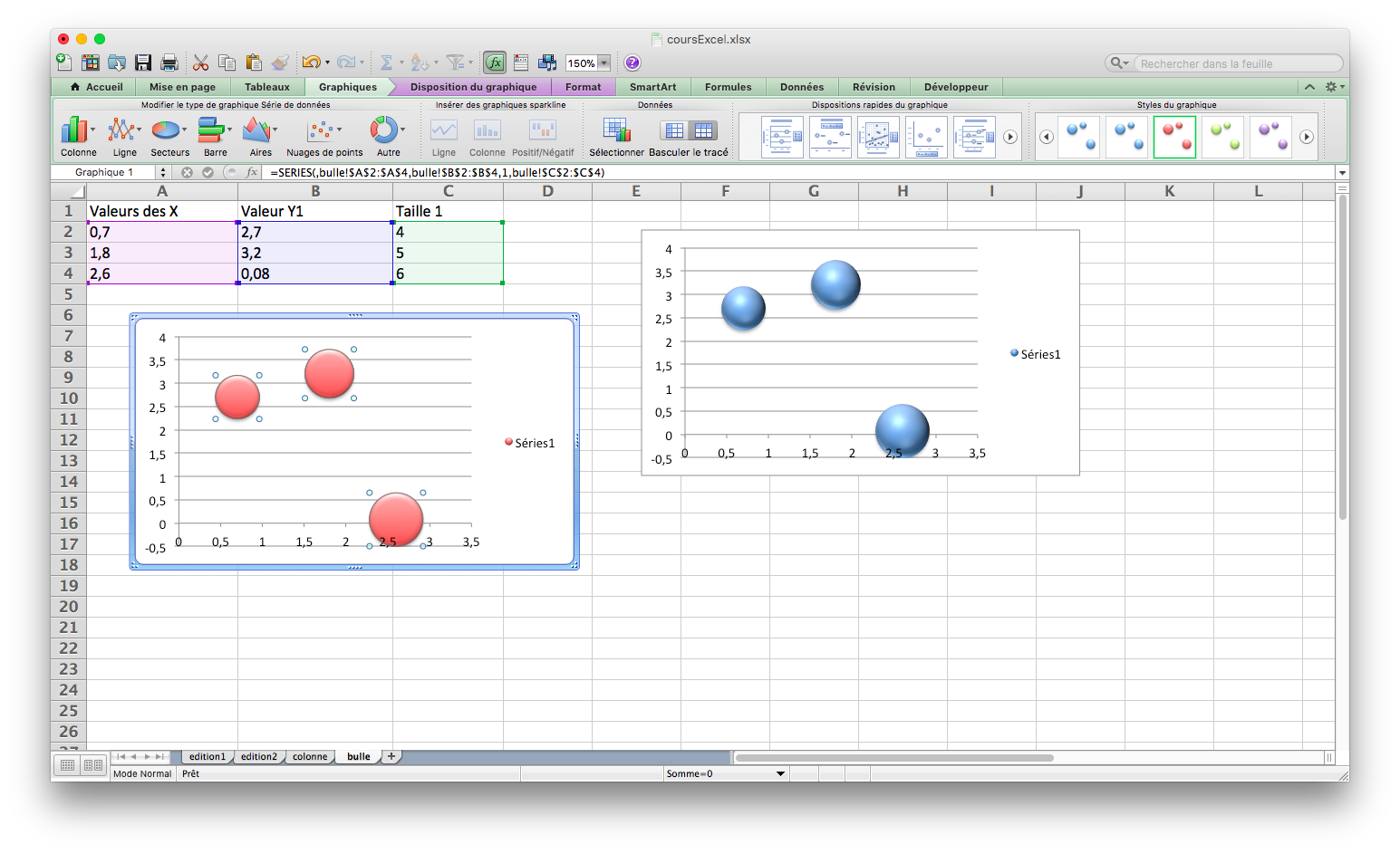
Task: Expand the Somme=0 status bar dropdown
Action: 780,774
